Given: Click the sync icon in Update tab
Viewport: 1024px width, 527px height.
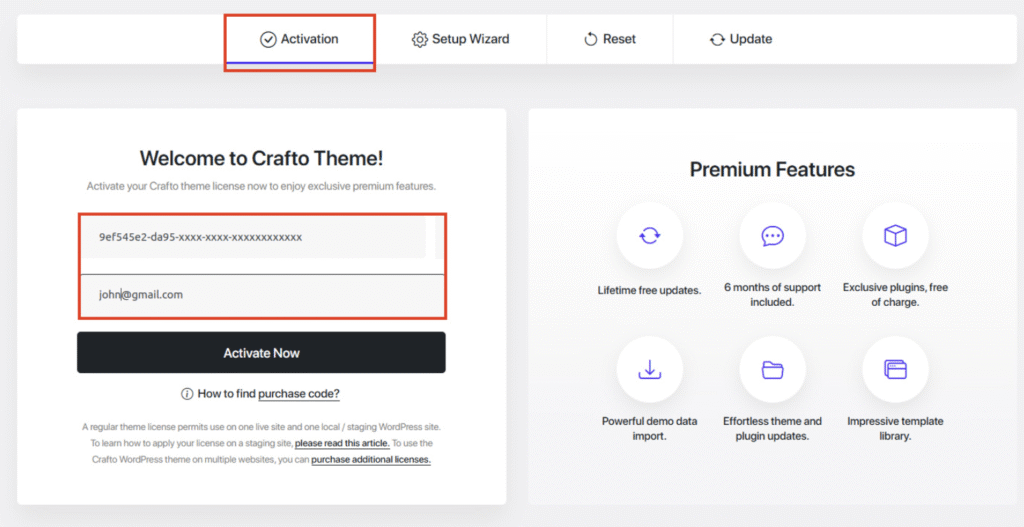Looking at the screenshot, I should [717, 40].
